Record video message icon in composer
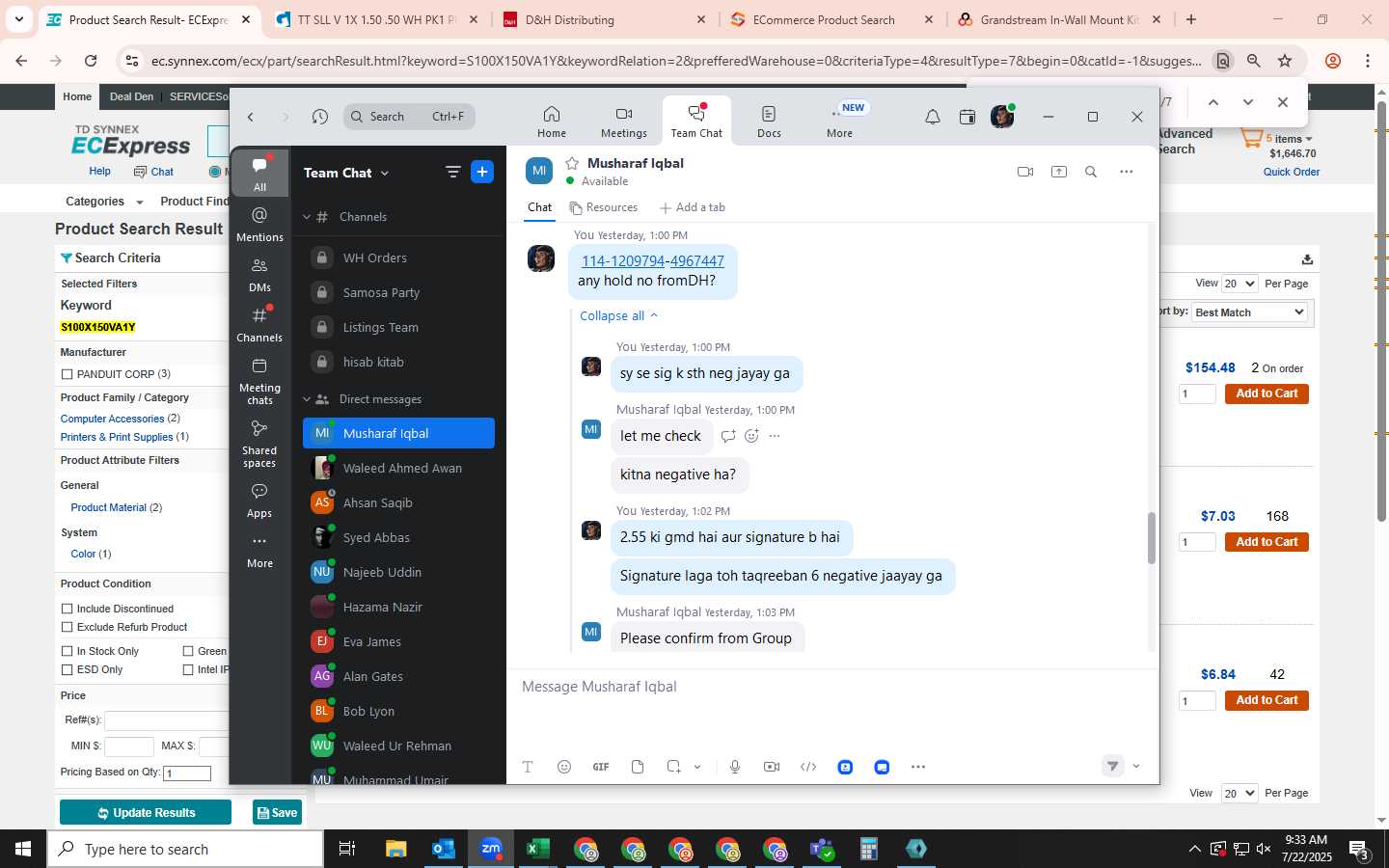Viewport: 1389px width, 868px height. 772,767
